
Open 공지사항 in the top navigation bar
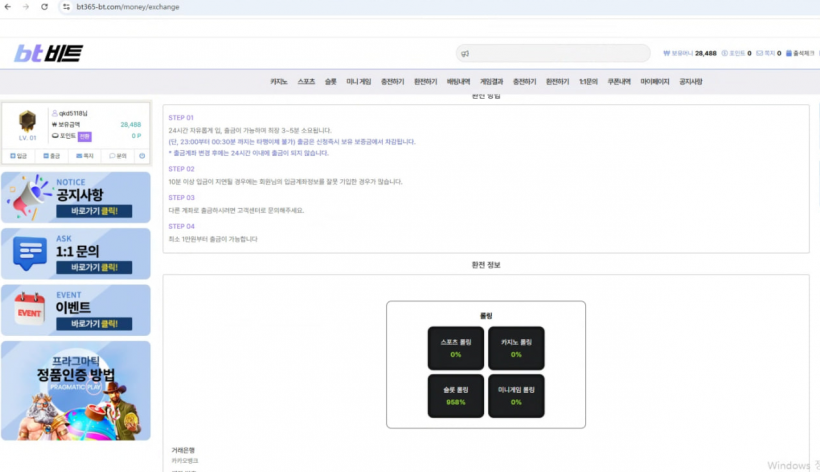coord(690,82)
